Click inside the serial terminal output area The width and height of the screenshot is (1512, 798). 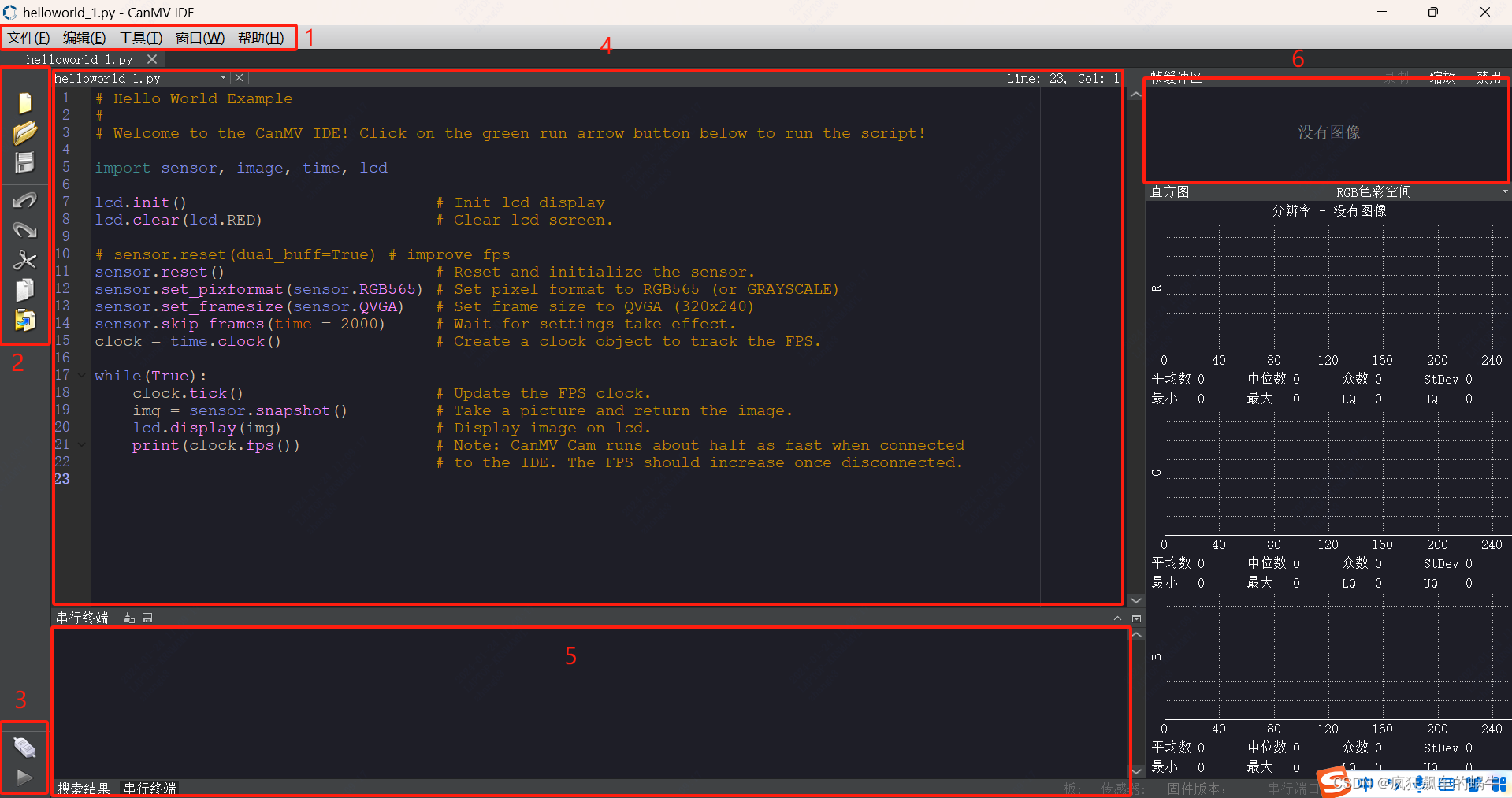(x=590, y=703)
